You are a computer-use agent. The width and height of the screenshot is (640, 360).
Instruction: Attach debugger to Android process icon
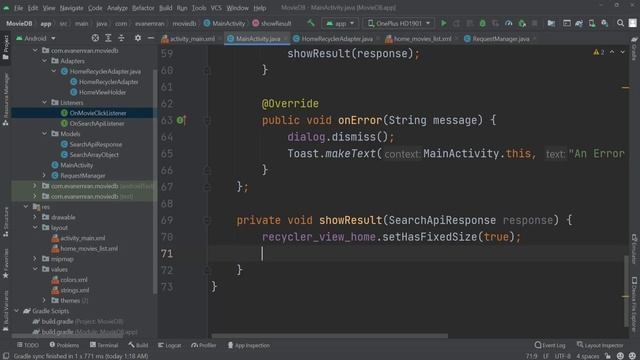coord(522,23)
